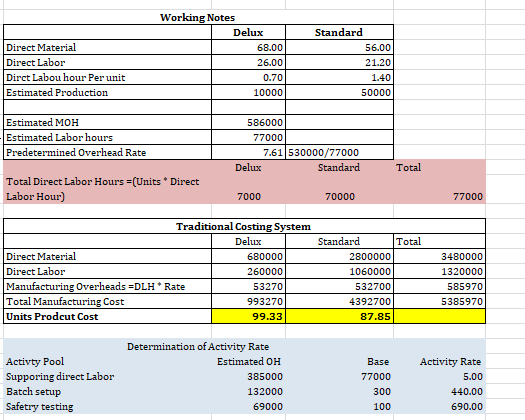The image size is (525, 420).
Task: Click the Safetry testing row label
Action: (x=40, y=407)
